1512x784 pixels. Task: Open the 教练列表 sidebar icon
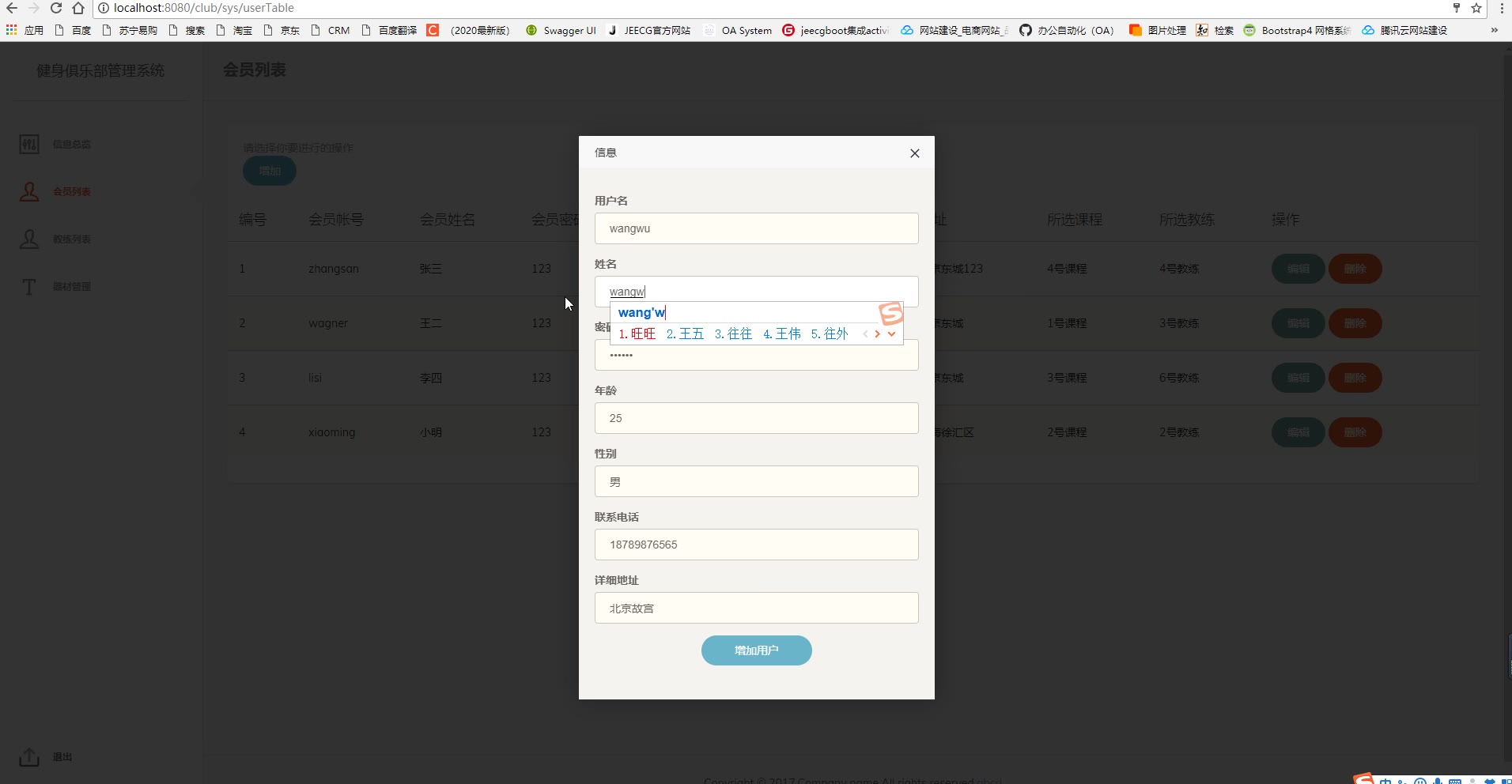(29, 239)
